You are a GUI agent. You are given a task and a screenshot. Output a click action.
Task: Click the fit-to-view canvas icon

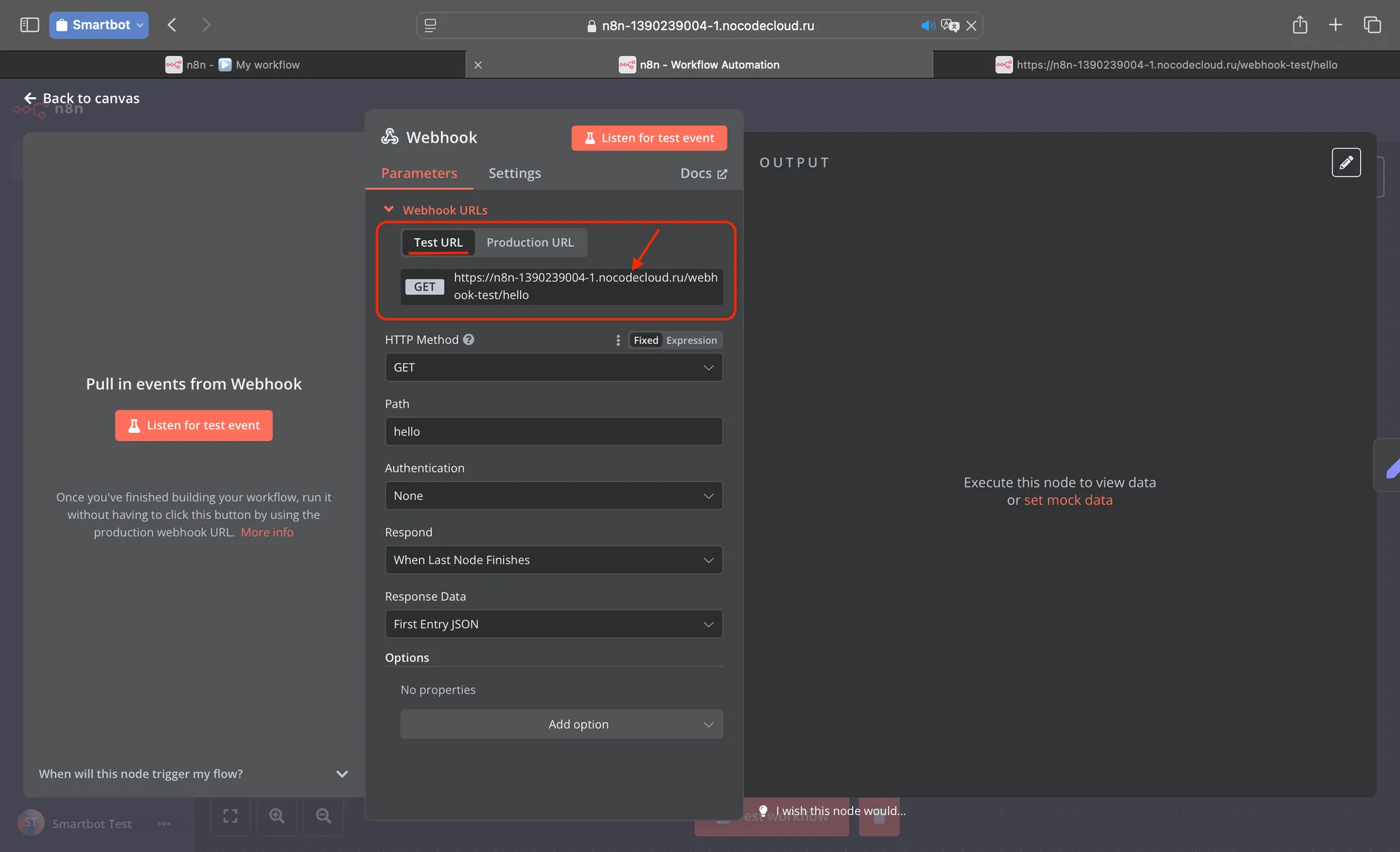230,816
